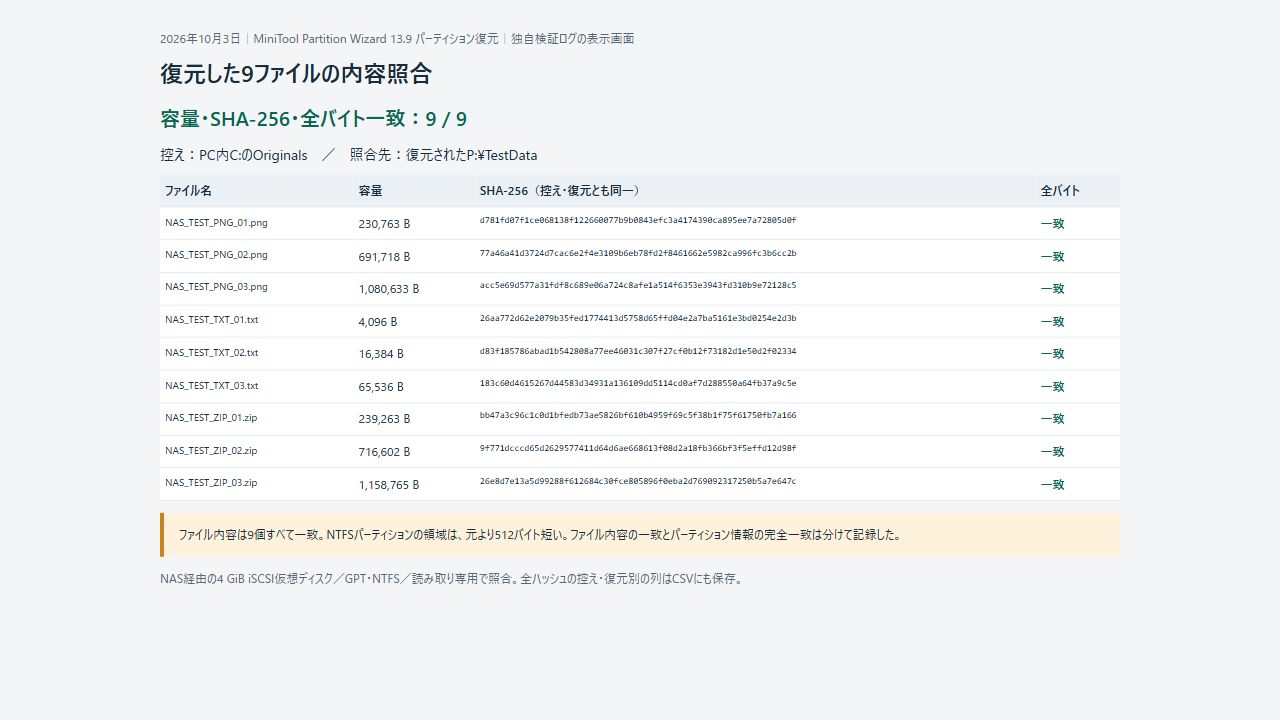1280x720 pixels.
Task: Click 一致 in the NAS_TEST_PNG_02.png row
Action: 1052,257
